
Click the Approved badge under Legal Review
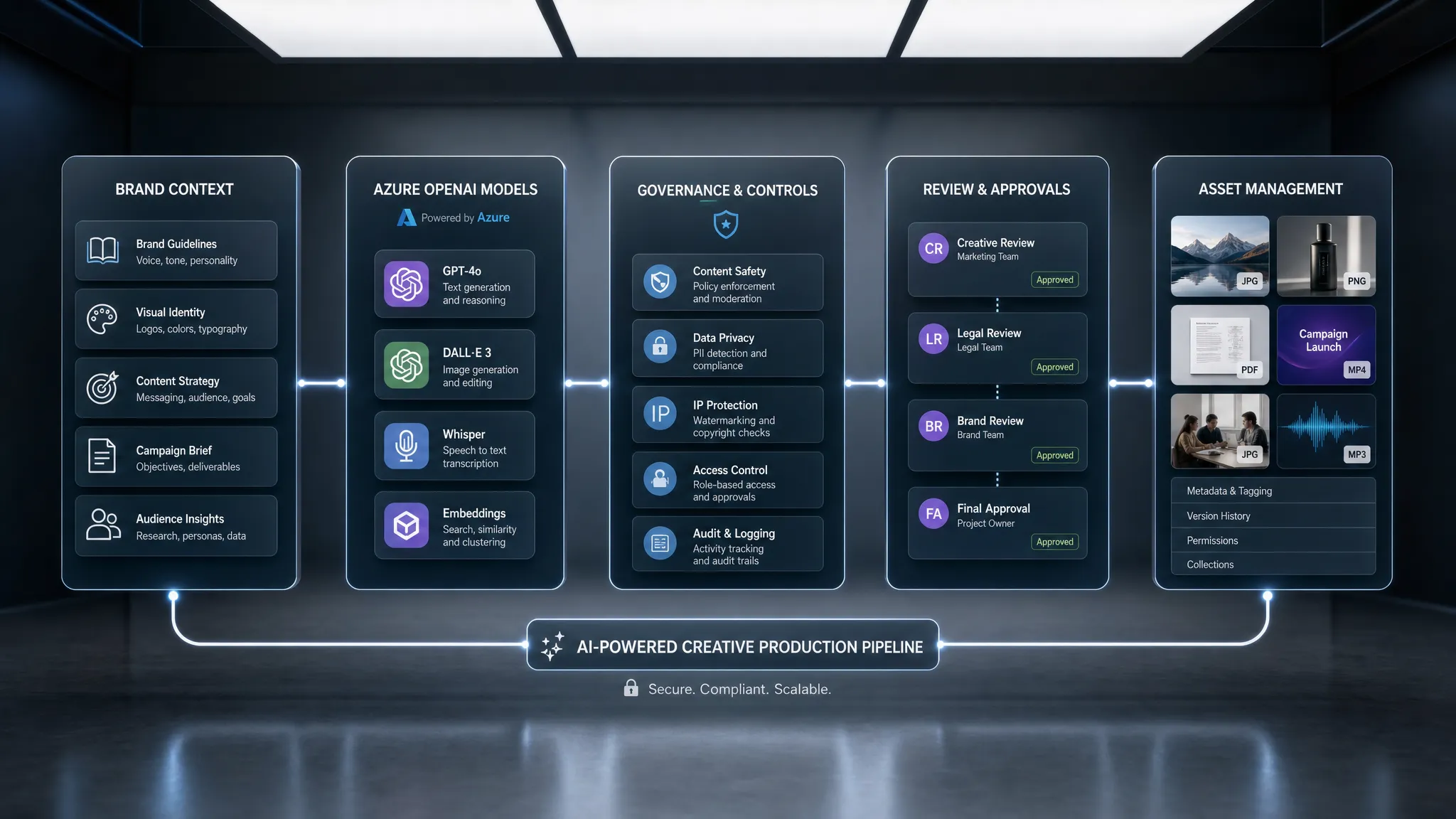pyautogui.click(x=1055, y=368)
